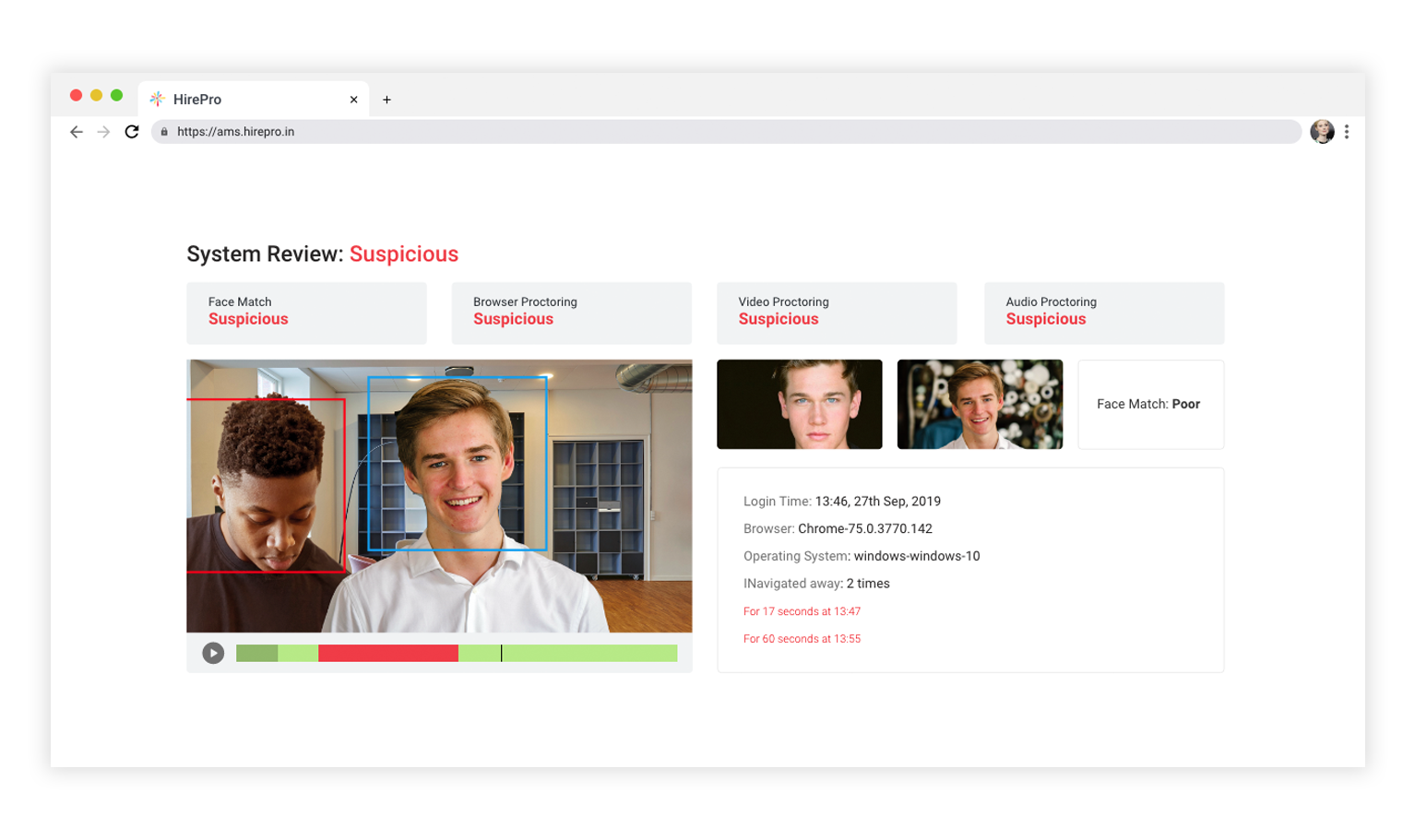Click the padlock security icon in the address bar

click(x=164, y=132)
